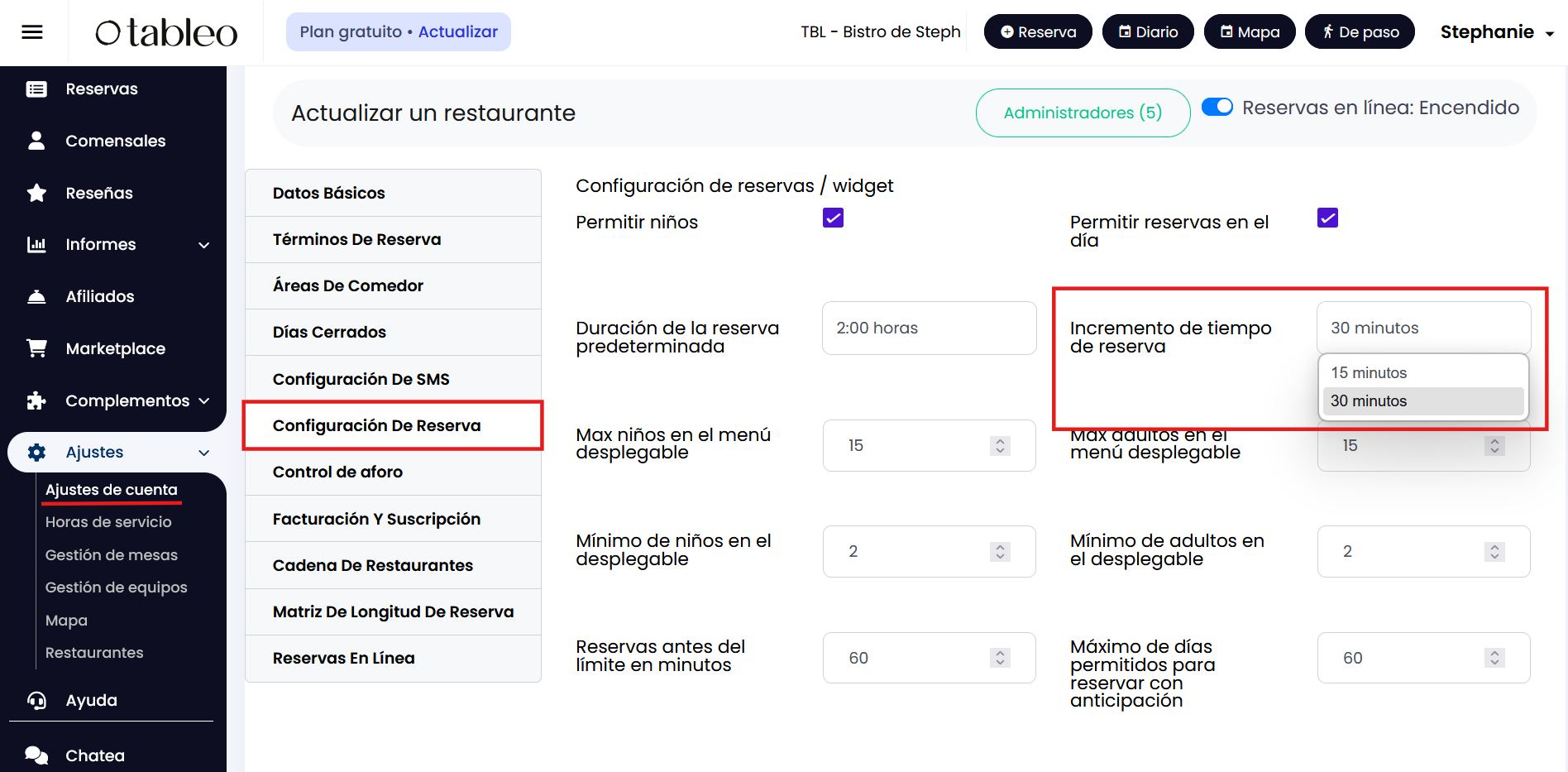
Task: Click the Reservas list icon in sidebar
Action: click(36, 89)
